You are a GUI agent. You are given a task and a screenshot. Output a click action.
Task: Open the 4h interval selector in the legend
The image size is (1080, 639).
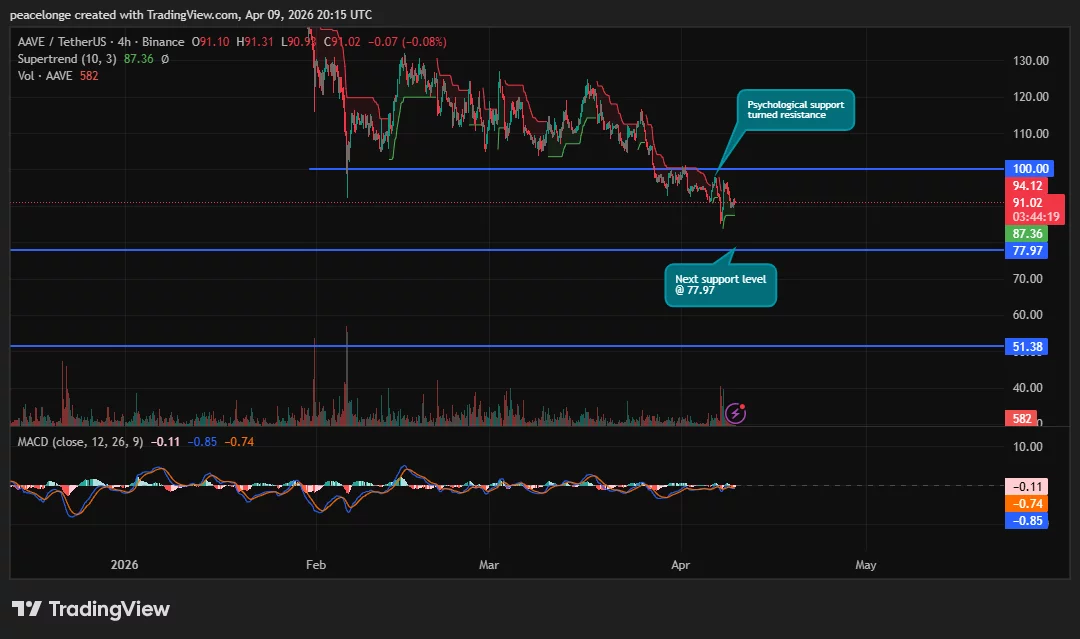pyautogui.click(x=124, y=42)
